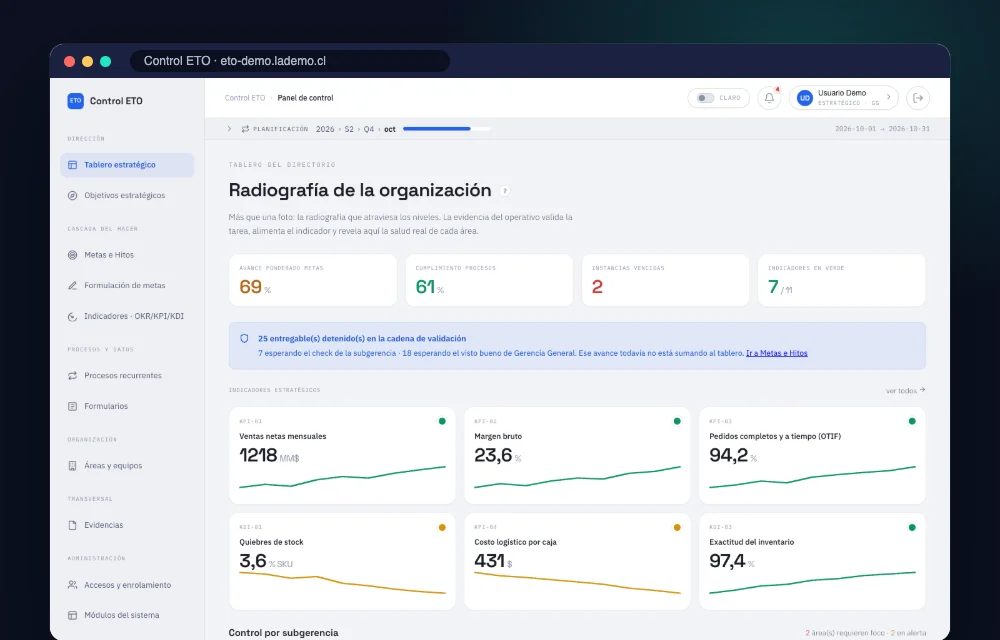The height and width of the screenshot is (640, 1000).
Task: Select the Q4 quarter in the planning bar
Action: (x=369, y=129)
